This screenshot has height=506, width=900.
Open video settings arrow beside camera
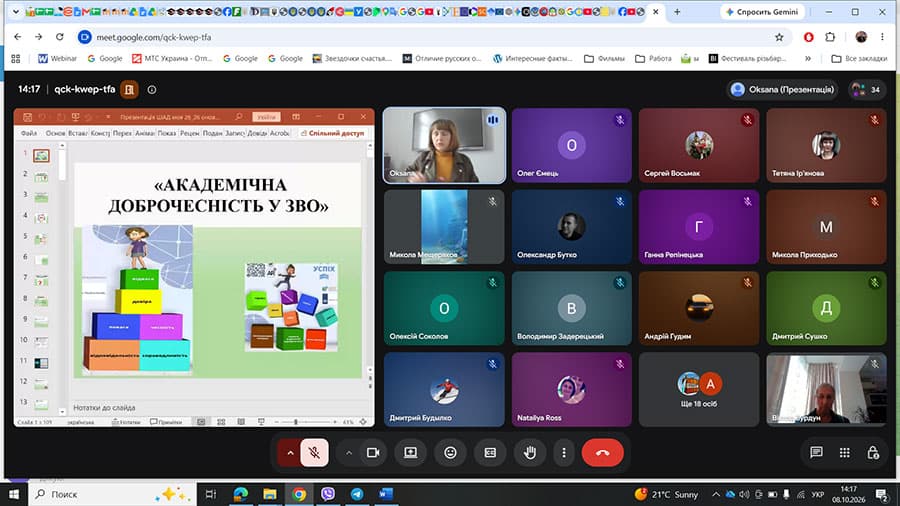click(348, 453)
